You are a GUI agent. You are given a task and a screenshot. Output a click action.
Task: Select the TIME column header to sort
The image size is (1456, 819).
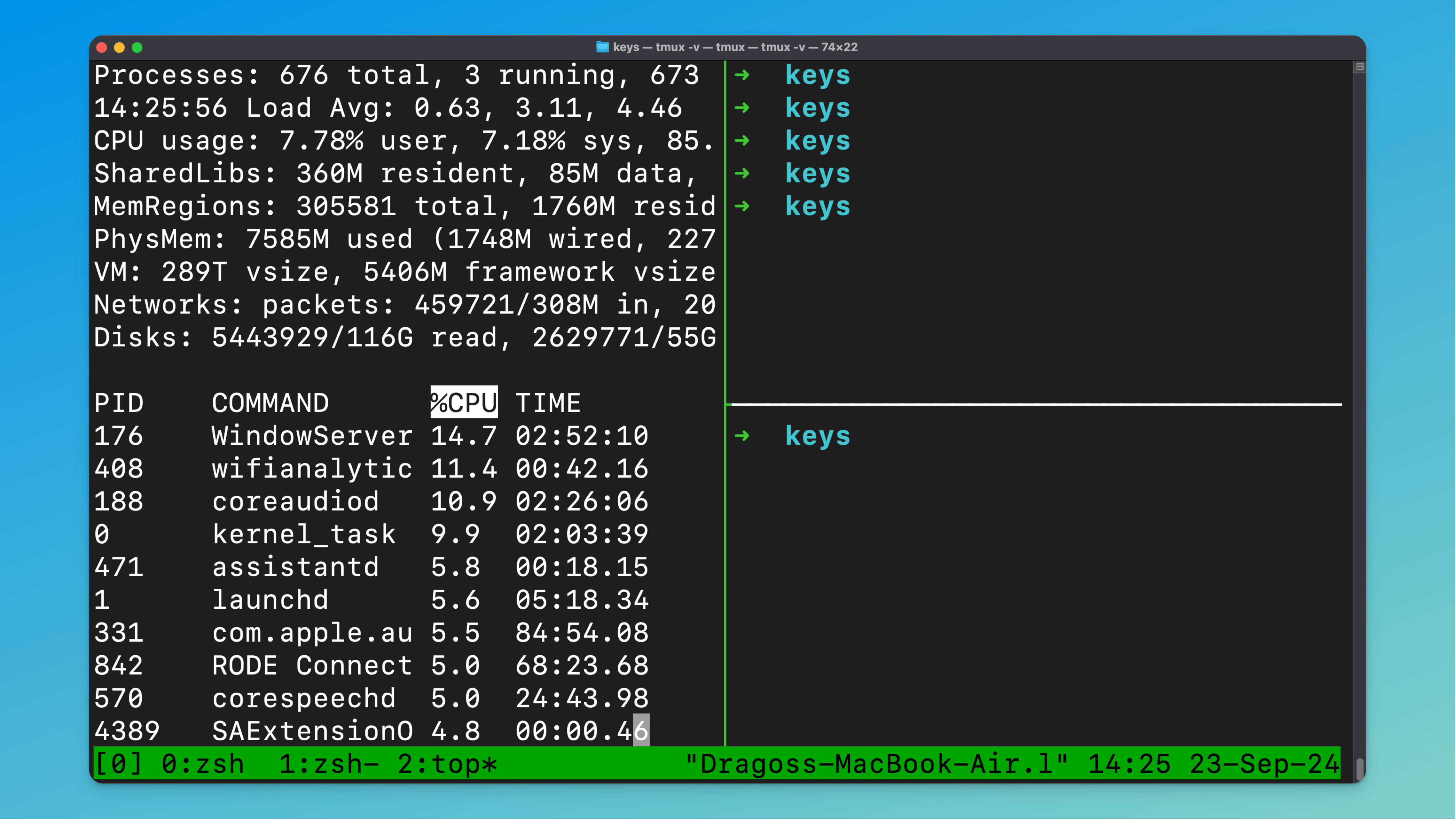548,402
